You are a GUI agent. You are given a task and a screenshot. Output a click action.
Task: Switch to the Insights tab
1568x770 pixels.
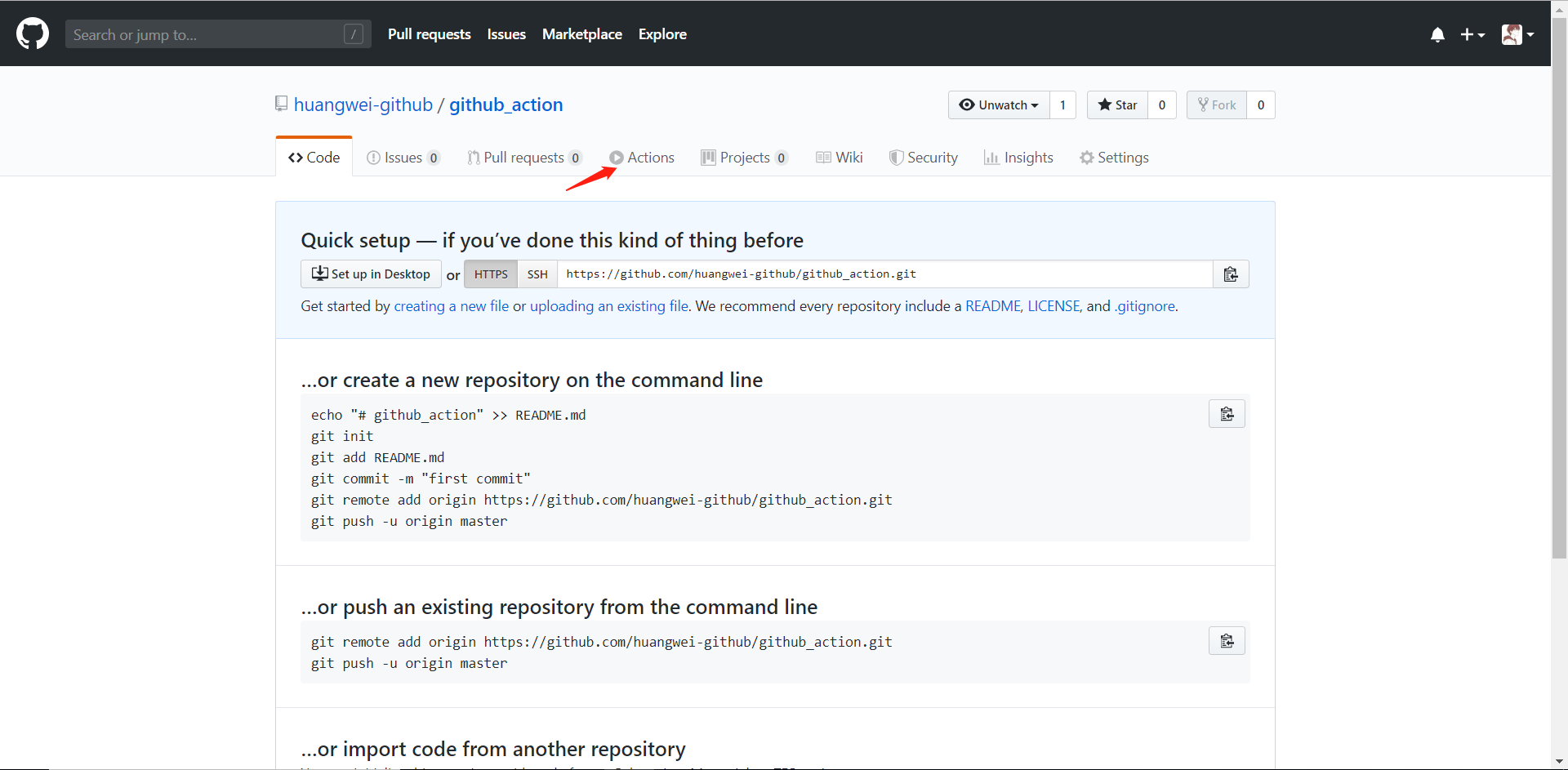(x=1019, y=157)
